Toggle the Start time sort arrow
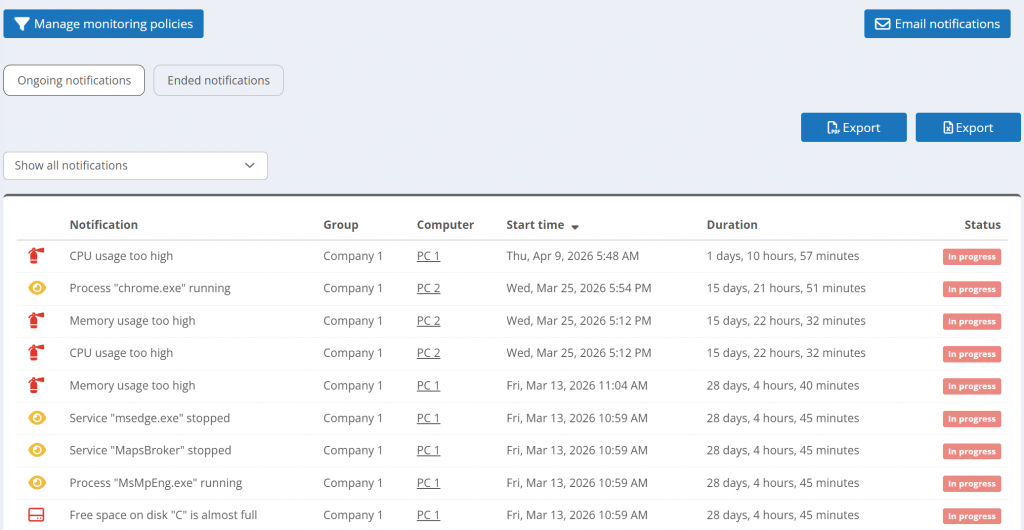 coord(575,226)
